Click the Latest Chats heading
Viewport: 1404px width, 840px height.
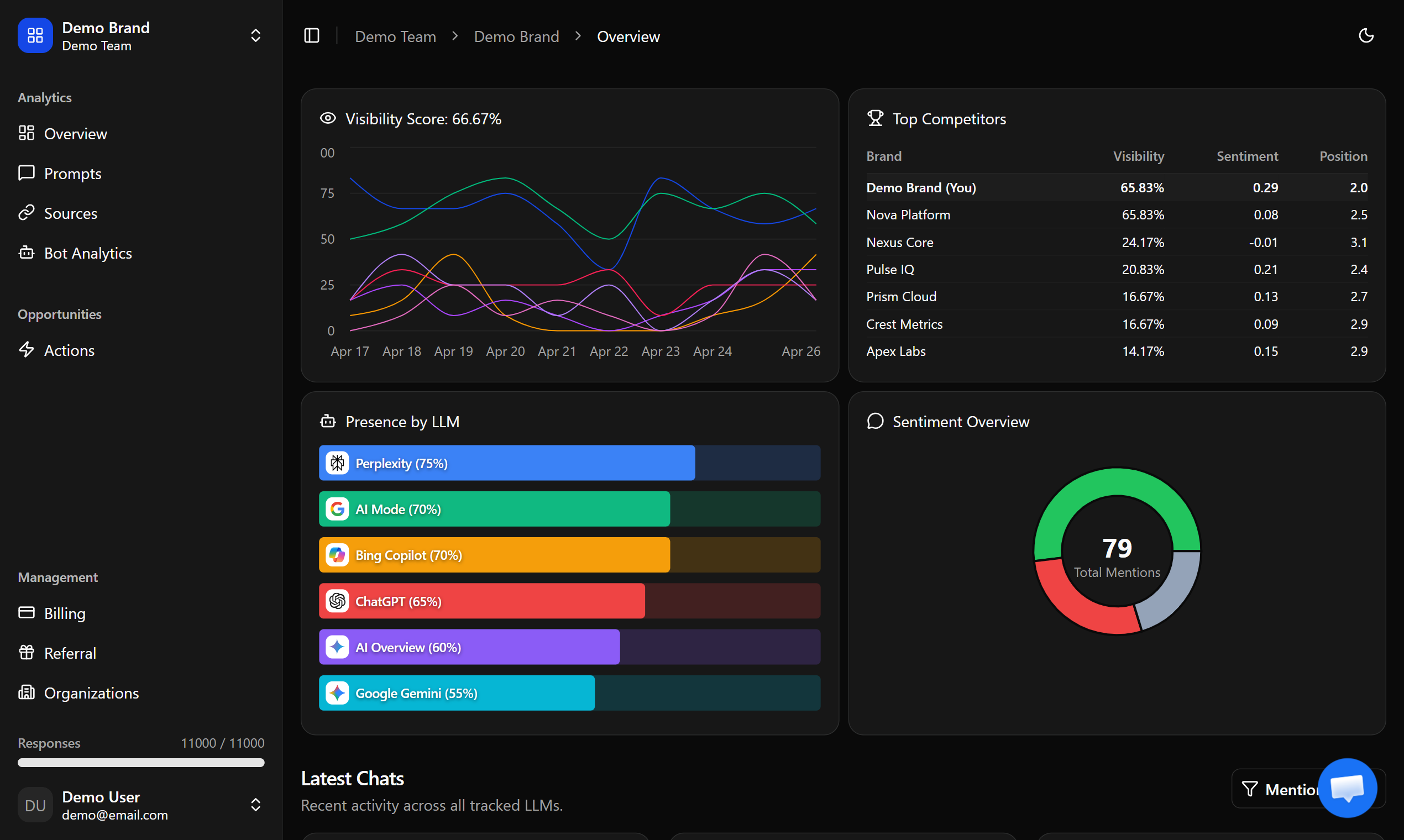pyautogui.click(x=353, y=779)
